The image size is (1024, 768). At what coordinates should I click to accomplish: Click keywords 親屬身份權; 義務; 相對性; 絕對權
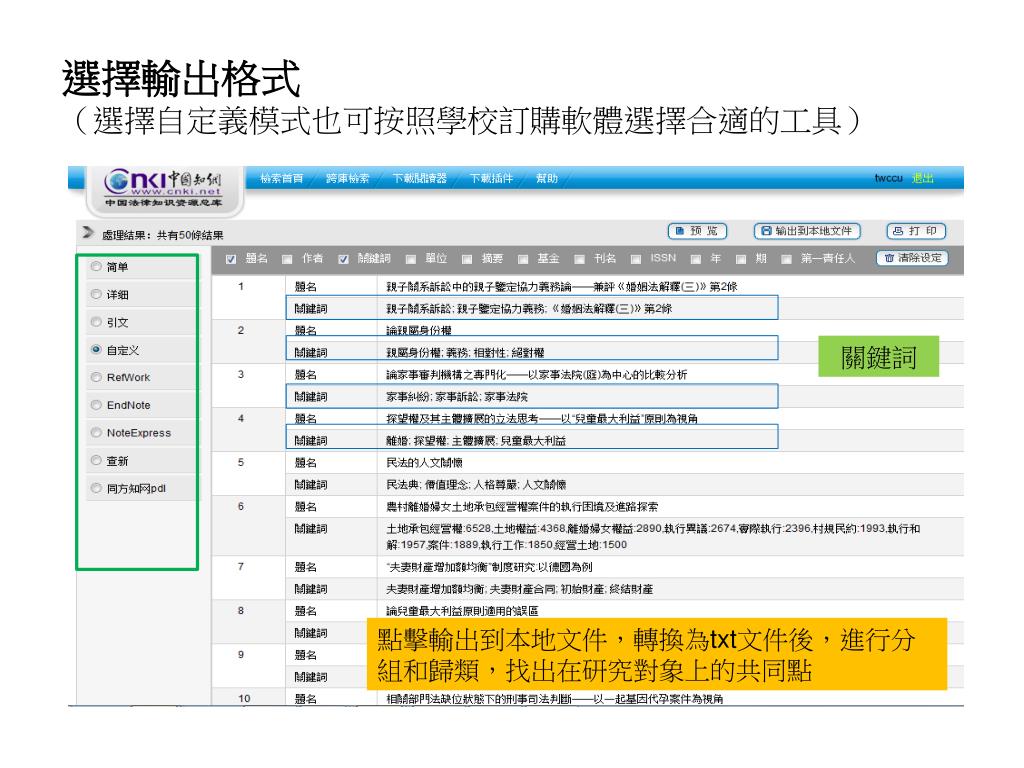[x=465, y=353]
